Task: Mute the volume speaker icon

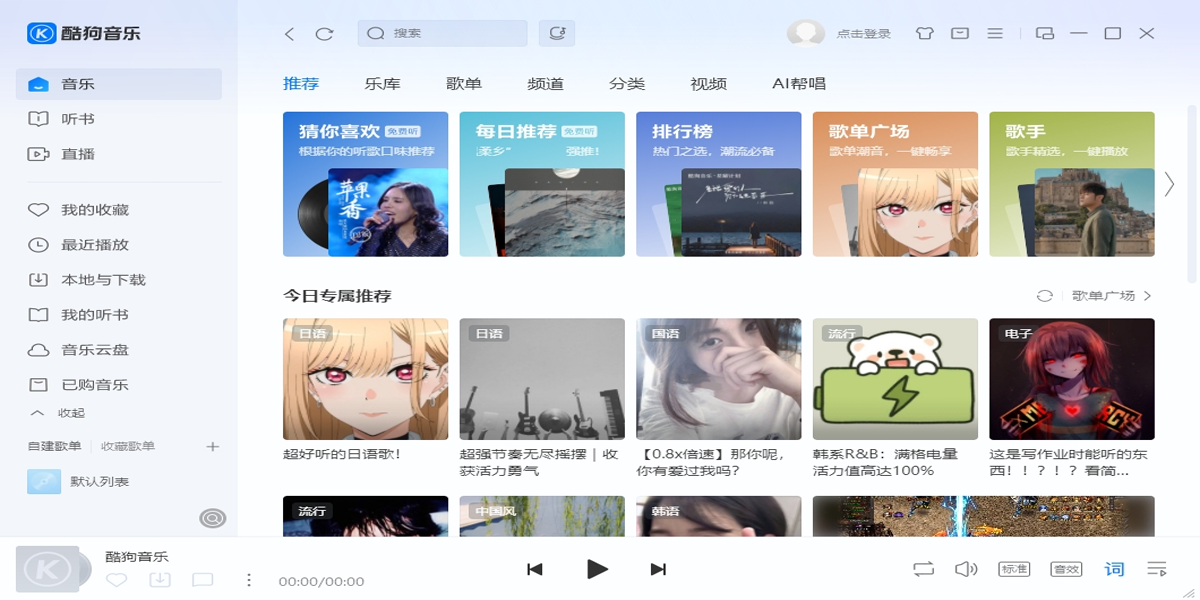Action: 966,568
